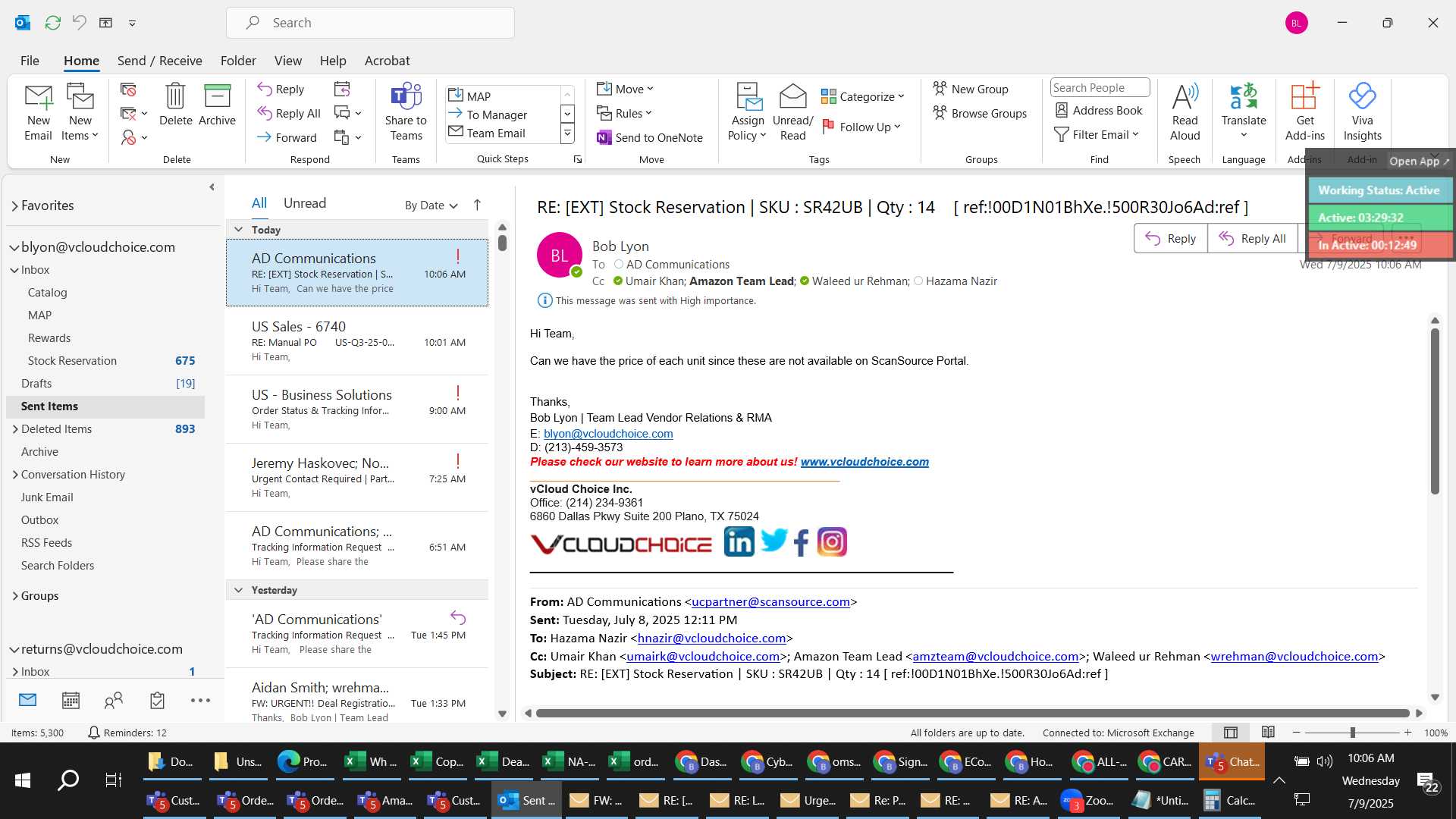Switch to Send / Receive tab

(159, 61)
